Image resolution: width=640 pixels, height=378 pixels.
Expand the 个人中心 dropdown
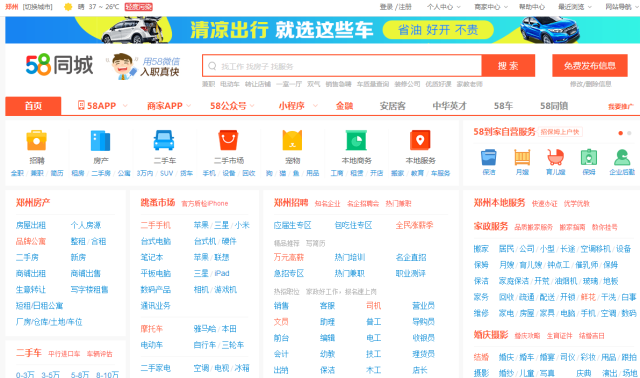point(444,7)
